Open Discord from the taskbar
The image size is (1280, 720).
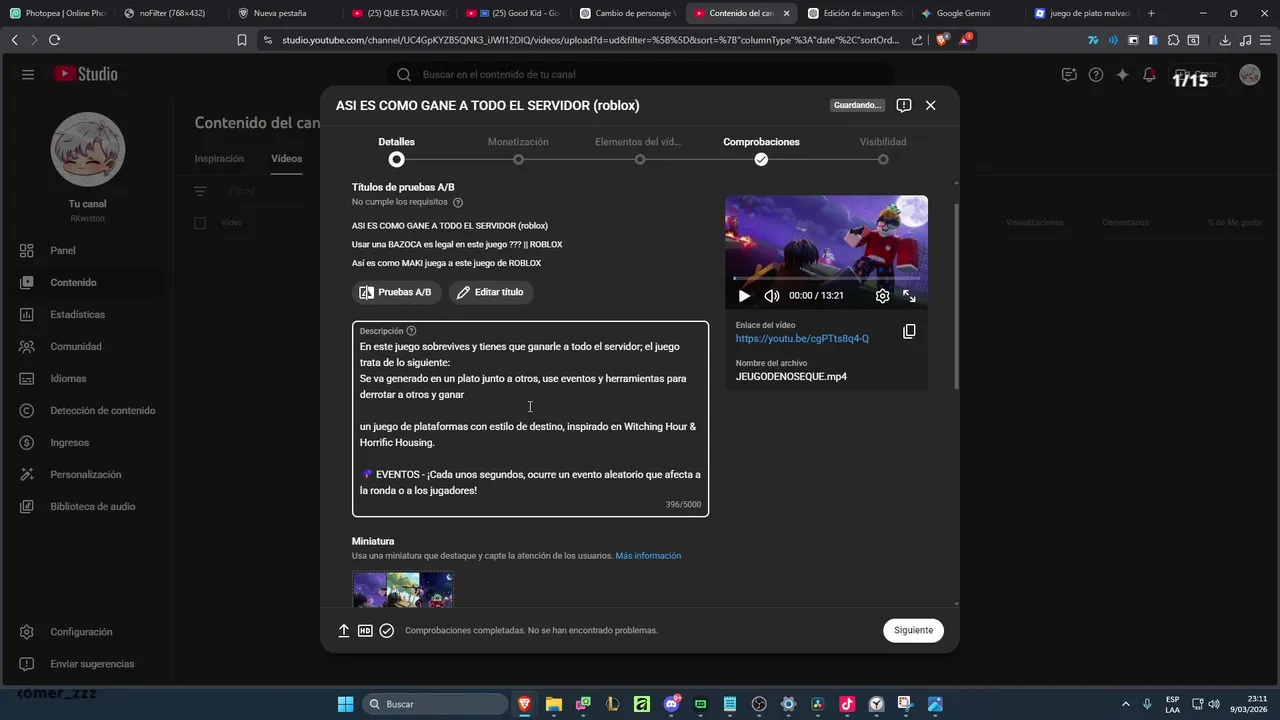pyautogui.click(x=671, y=704)
